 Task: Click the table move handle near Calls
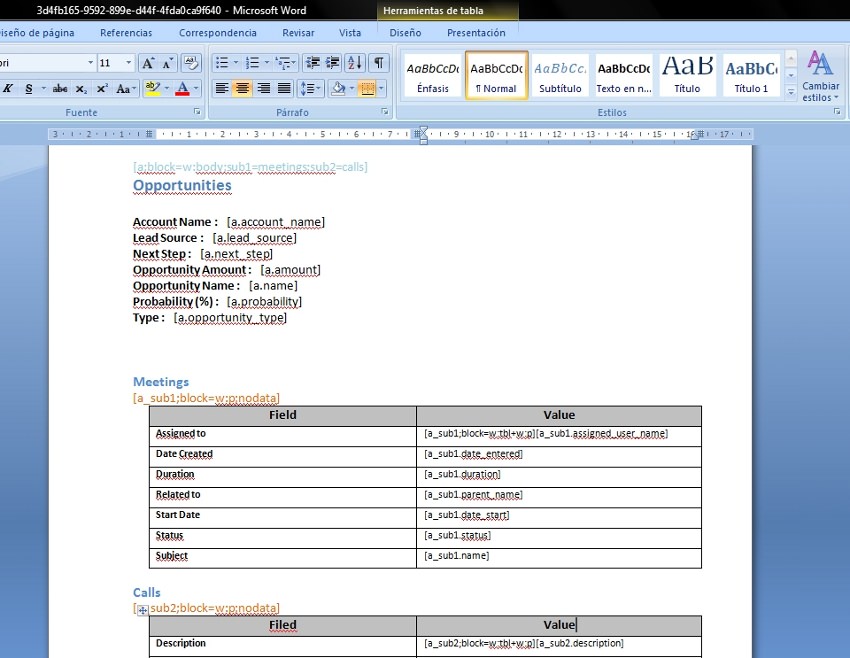point(143,610)
